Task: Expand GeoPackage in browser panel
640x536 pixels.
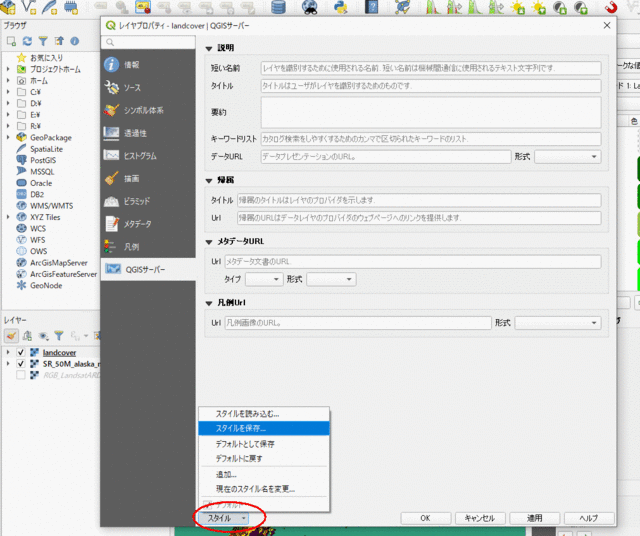Action: click(8, 138)
